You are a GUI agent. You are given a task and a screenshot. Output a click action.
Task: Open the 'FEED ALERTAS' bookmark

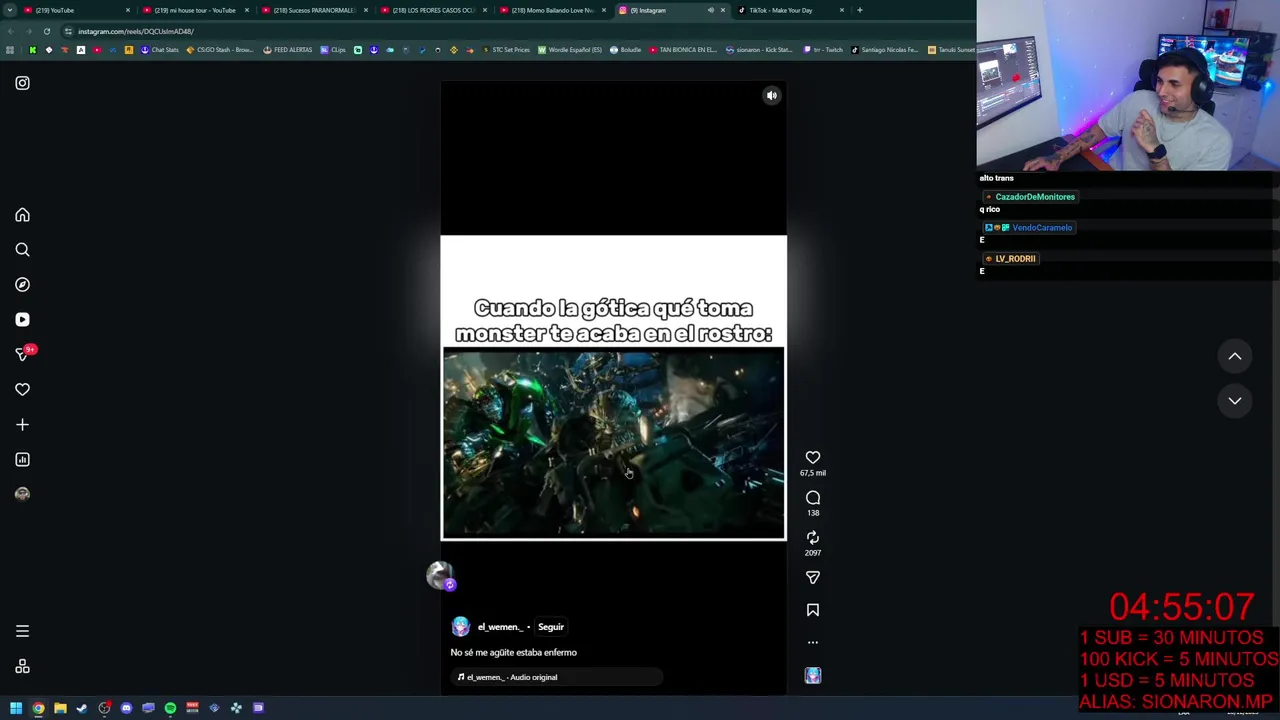coord(287,50)
